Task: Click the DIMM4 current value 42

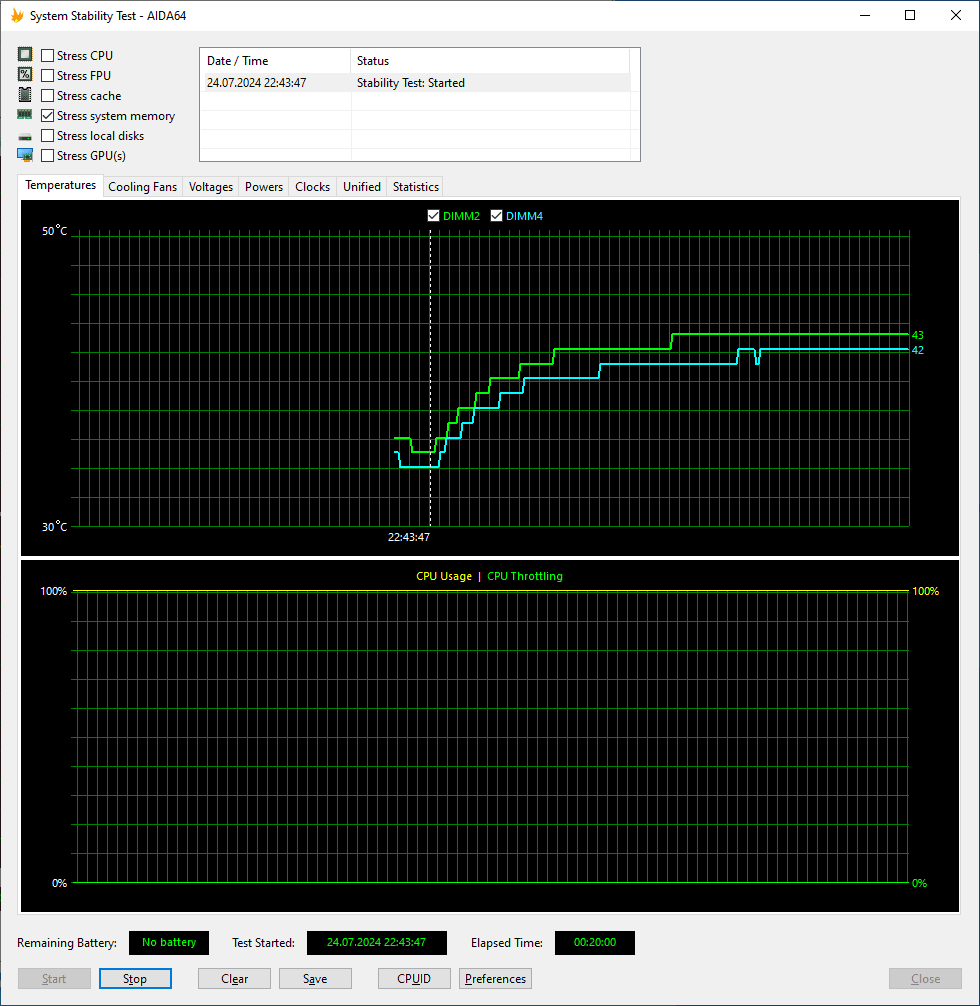Action: (x=918, y=350)
